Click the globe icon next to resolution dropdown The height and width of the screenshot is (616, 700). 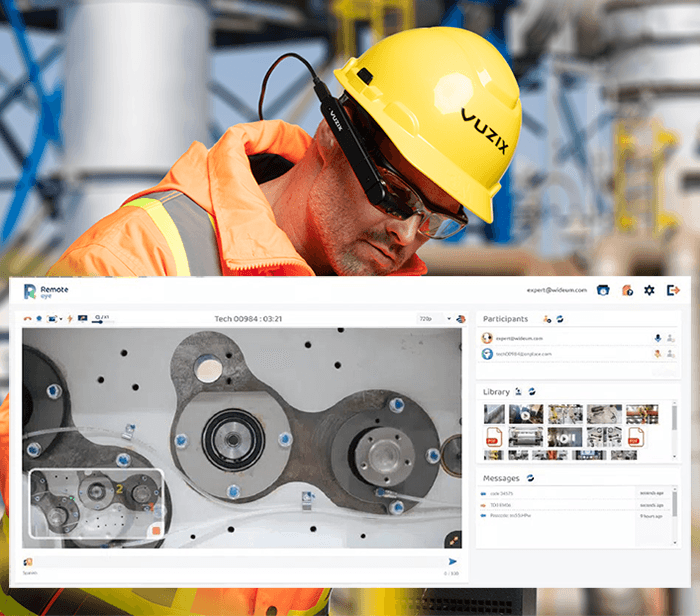pyautogui.click(x=461, y=319)
